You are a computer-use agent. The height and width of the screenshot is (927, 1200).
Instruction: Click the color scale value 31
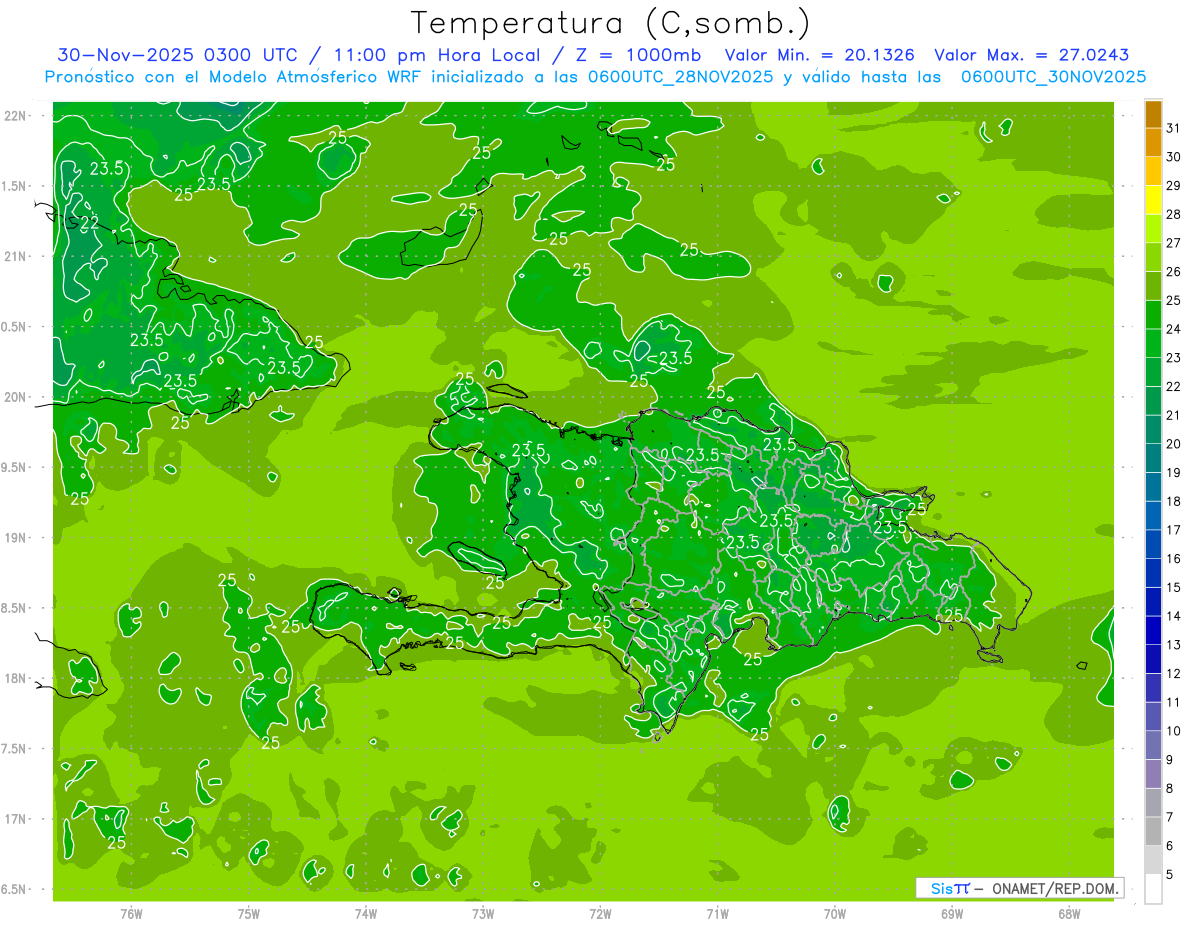(1174, 128)
